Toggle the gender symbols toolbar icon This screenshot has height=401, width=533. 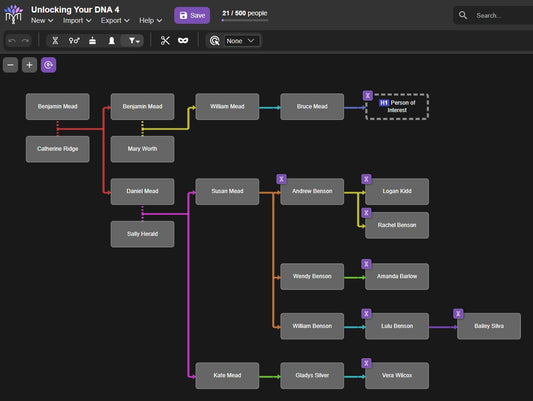(74, 41)
